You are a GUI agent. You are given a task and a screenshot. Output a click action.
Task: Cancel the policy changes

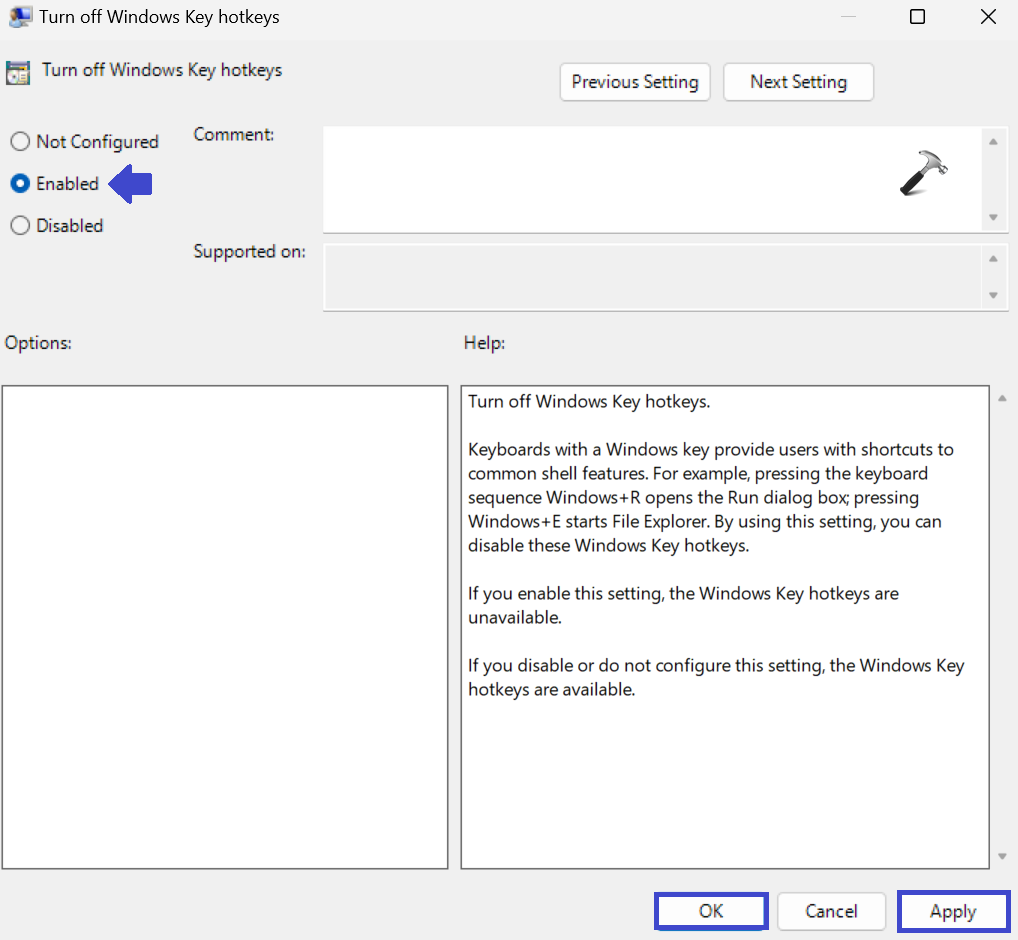(832, 911)
